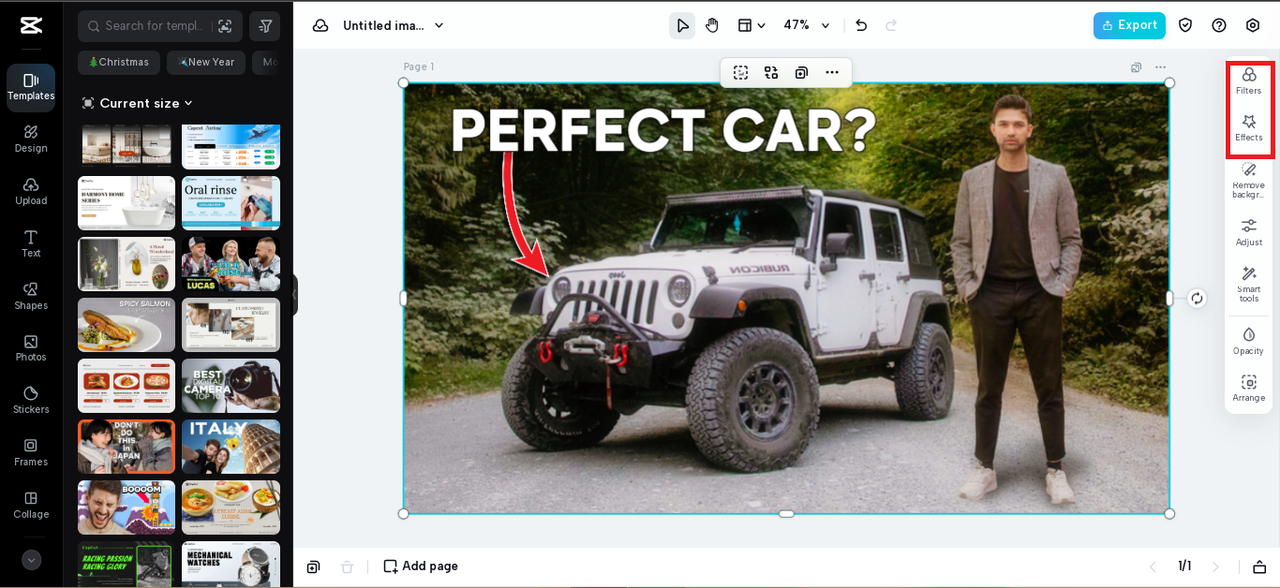Expand the Current size dropdown
This screenshot has width=1280, height=588.
click(138, 103)
